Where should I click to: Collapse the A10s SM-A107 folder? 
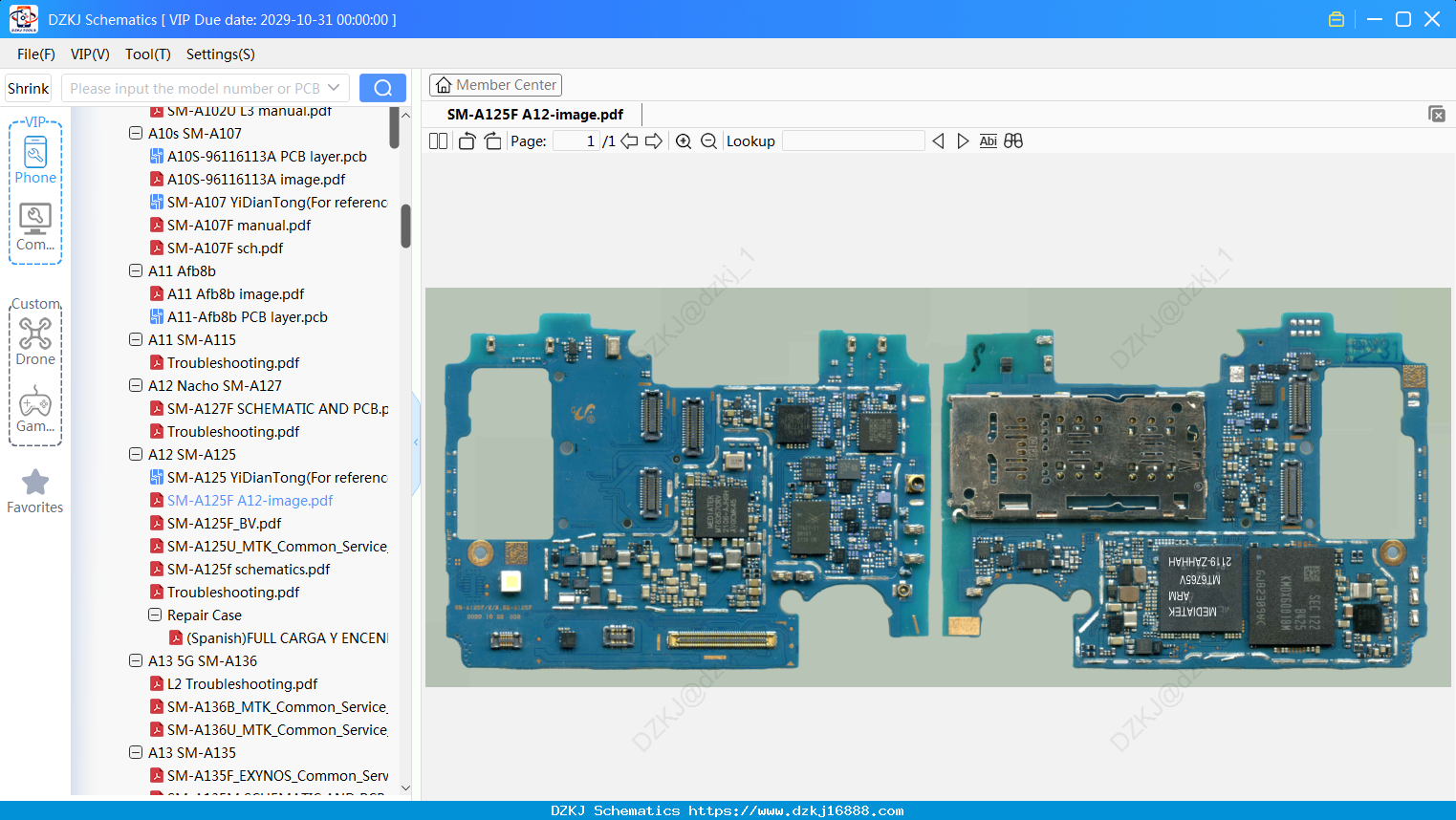click(x=136, y=134)
